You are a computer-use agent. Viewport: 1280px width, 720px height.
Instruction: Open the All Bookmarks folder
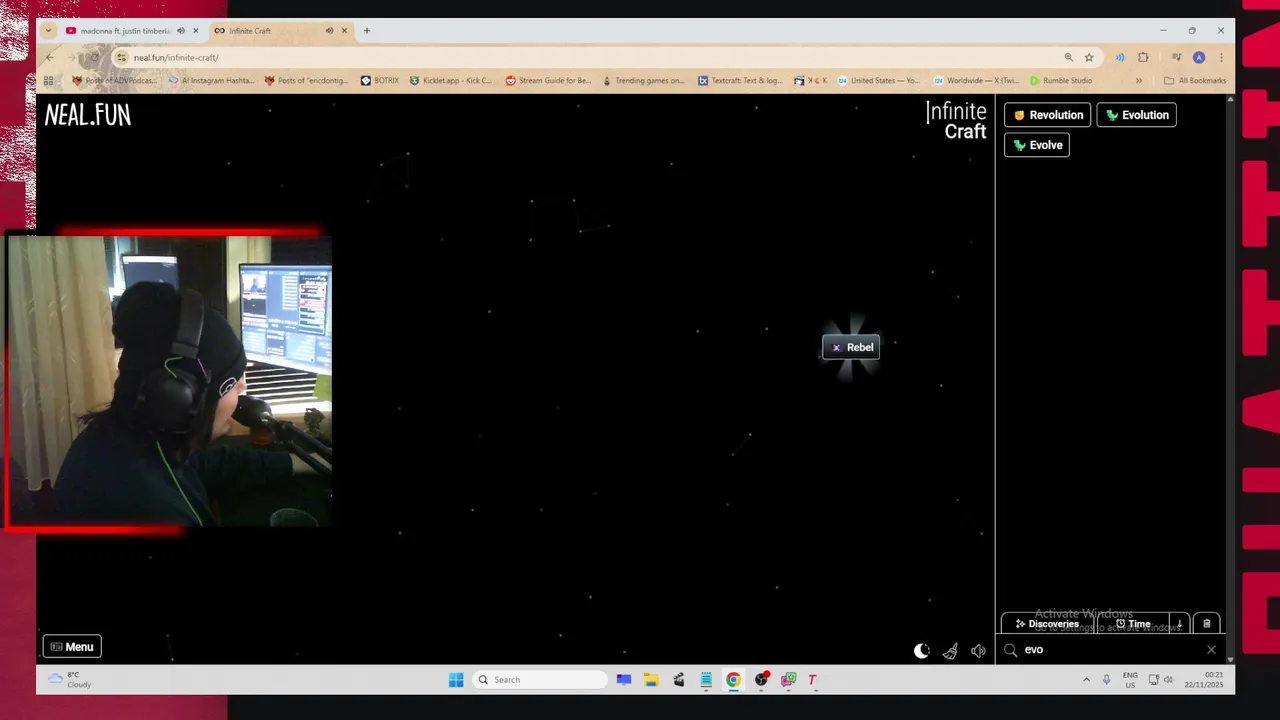coord(1195,81)
